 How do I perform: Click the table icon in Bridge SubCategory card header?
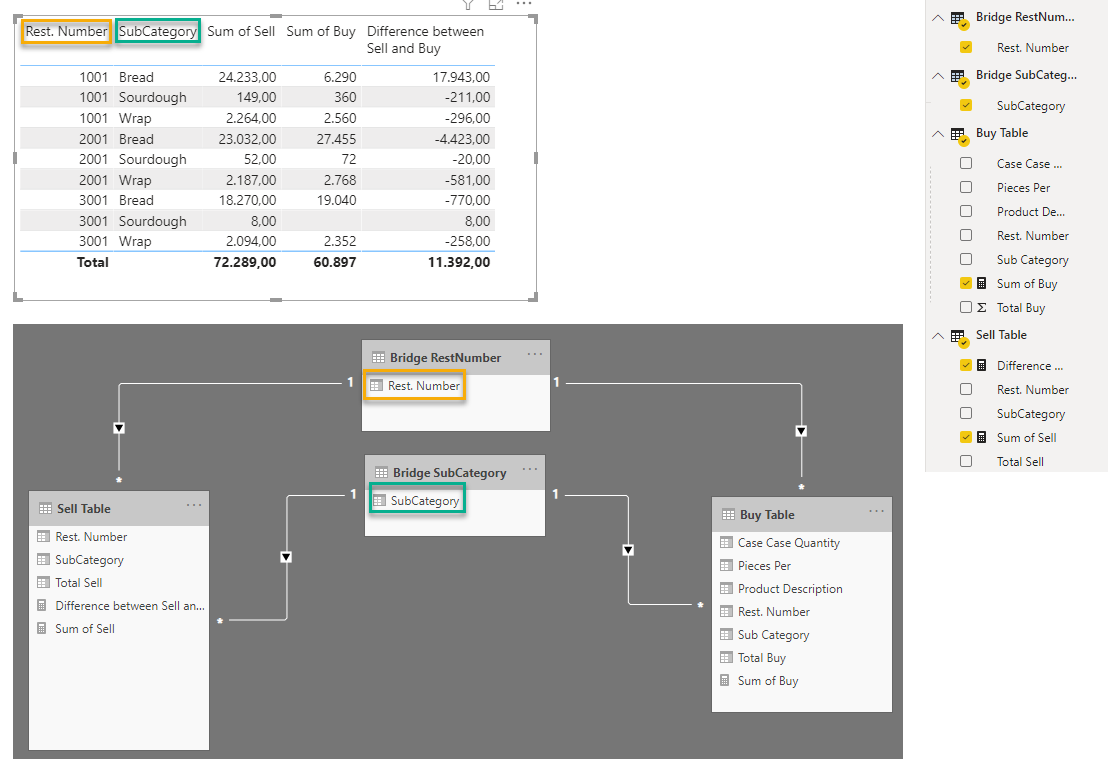point(382,473)
